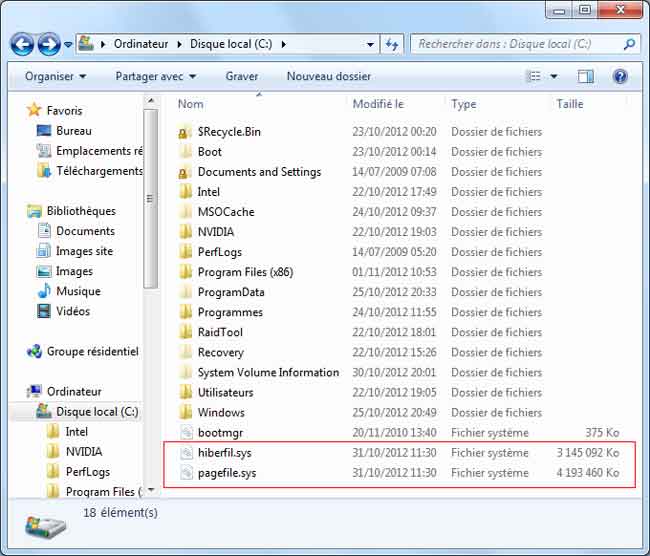
Task: Open the Organiser dropdown menu
Action: (55, 76)
